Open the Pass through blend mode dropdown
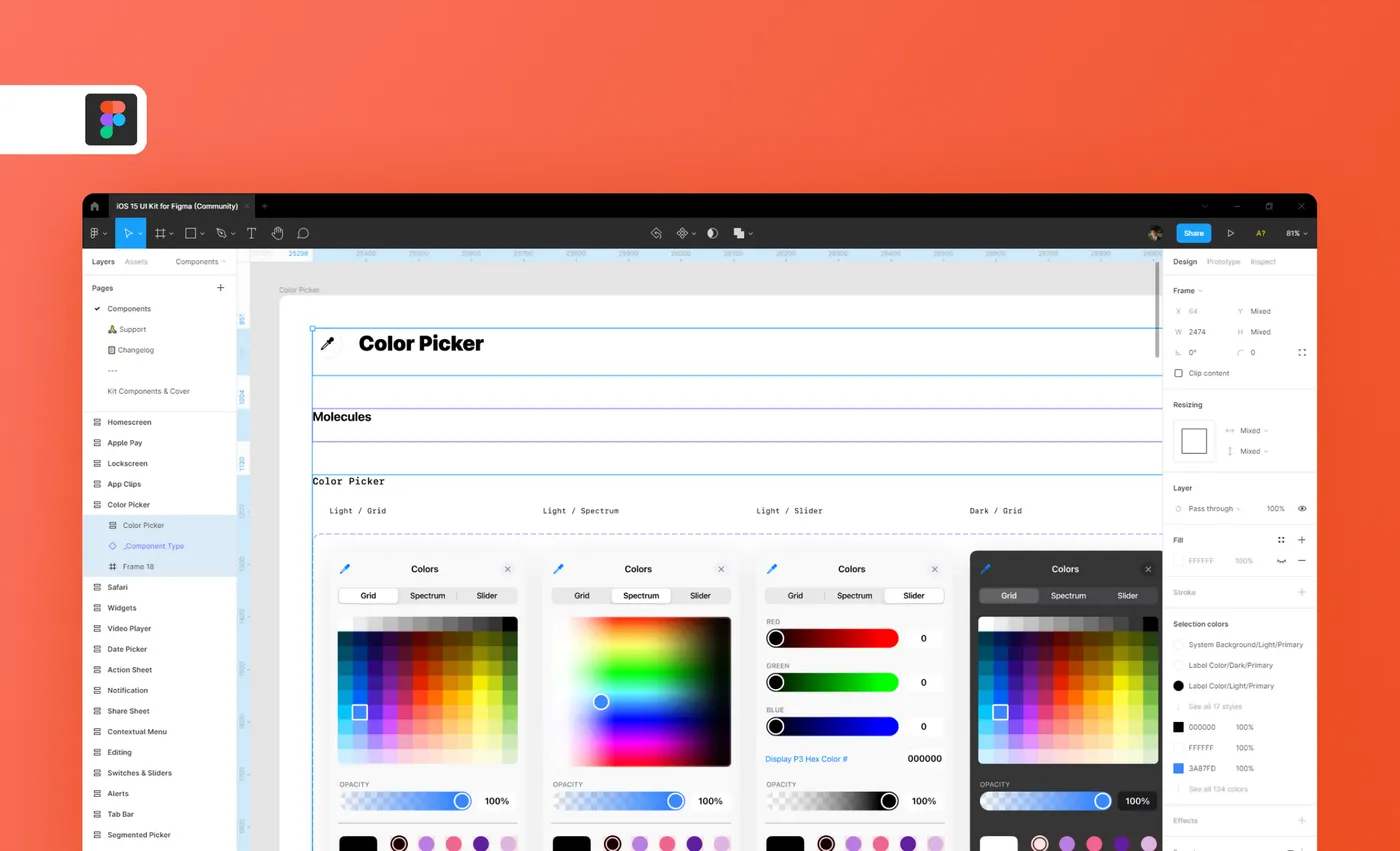This screenshot has height=851, width=1400. (x=1214, y=508)
